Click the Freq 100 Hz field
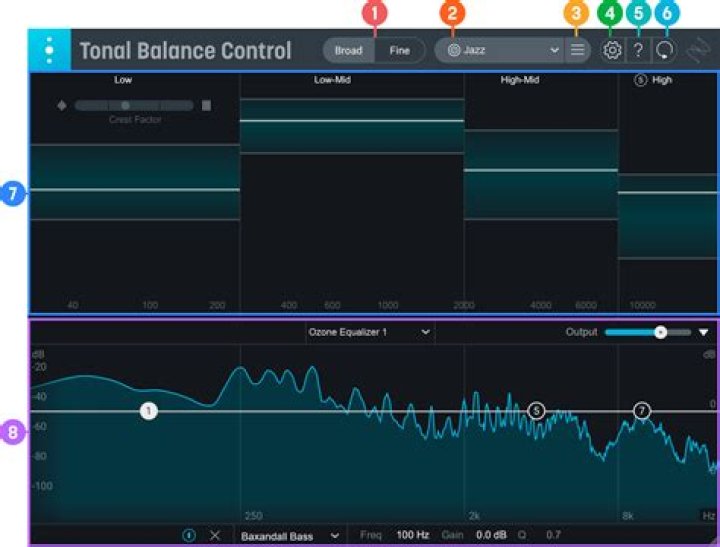 point(412,536)
